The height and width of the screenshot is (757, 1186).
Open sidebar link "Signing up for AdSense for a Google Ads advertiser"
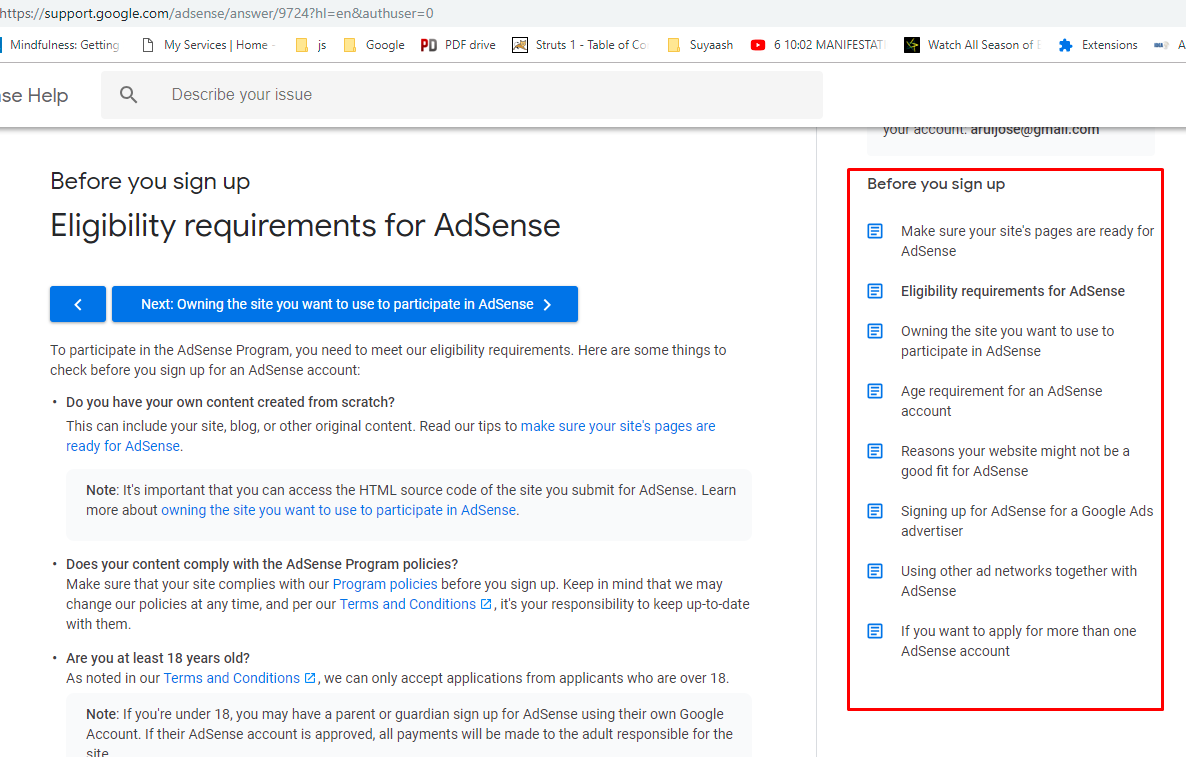[1027, 521]
